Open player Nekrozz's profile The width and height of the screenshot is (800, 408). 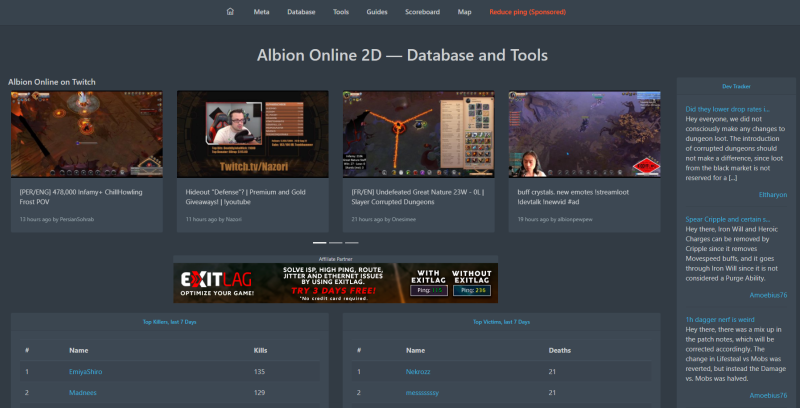(418, 372)
